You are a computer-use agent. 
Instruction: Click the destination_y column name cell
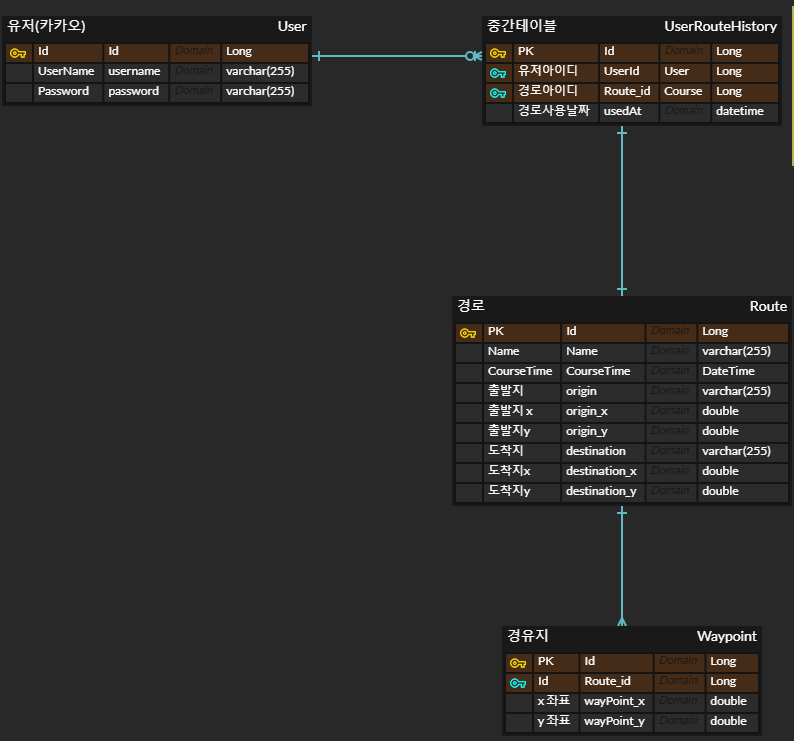point(603,492)
